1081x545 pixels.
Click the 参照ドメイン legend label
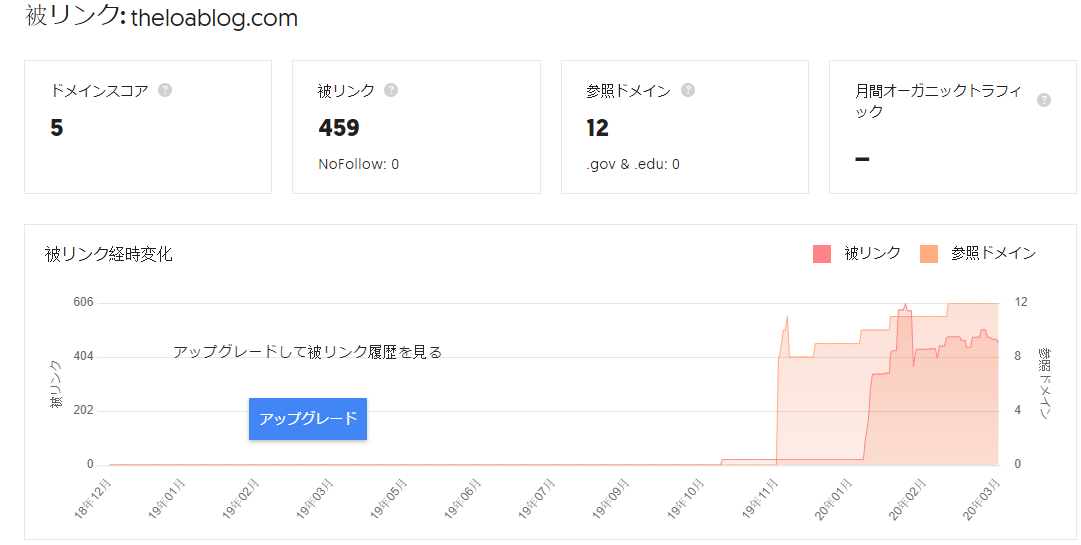pyautogui.click(x=993, y=254)
